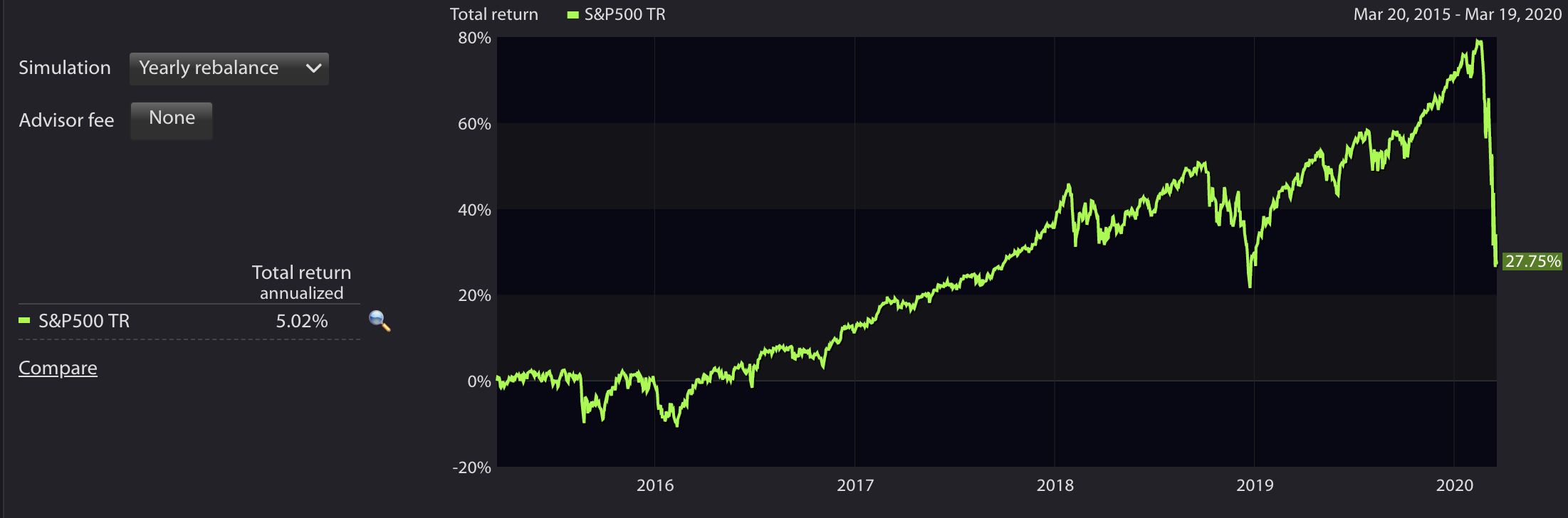
Task: Click the green marker in the S&P500 TR table row
Action: (24, 321)
